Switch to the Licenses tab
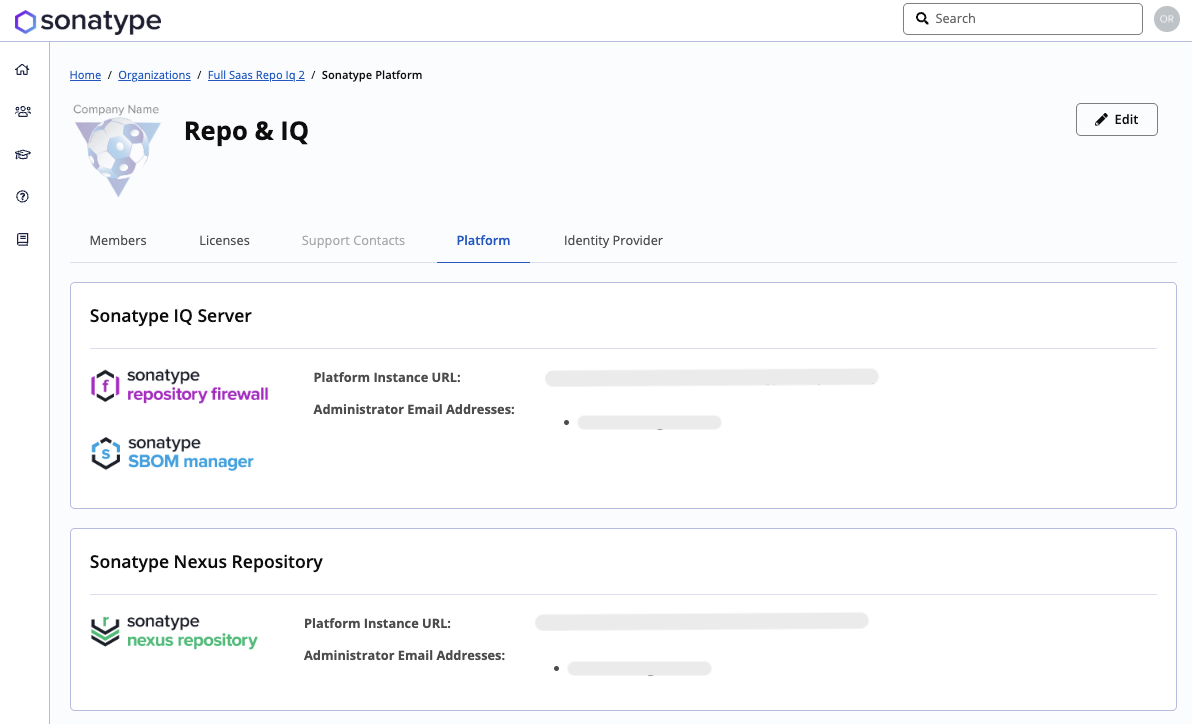 pos(224,240)
